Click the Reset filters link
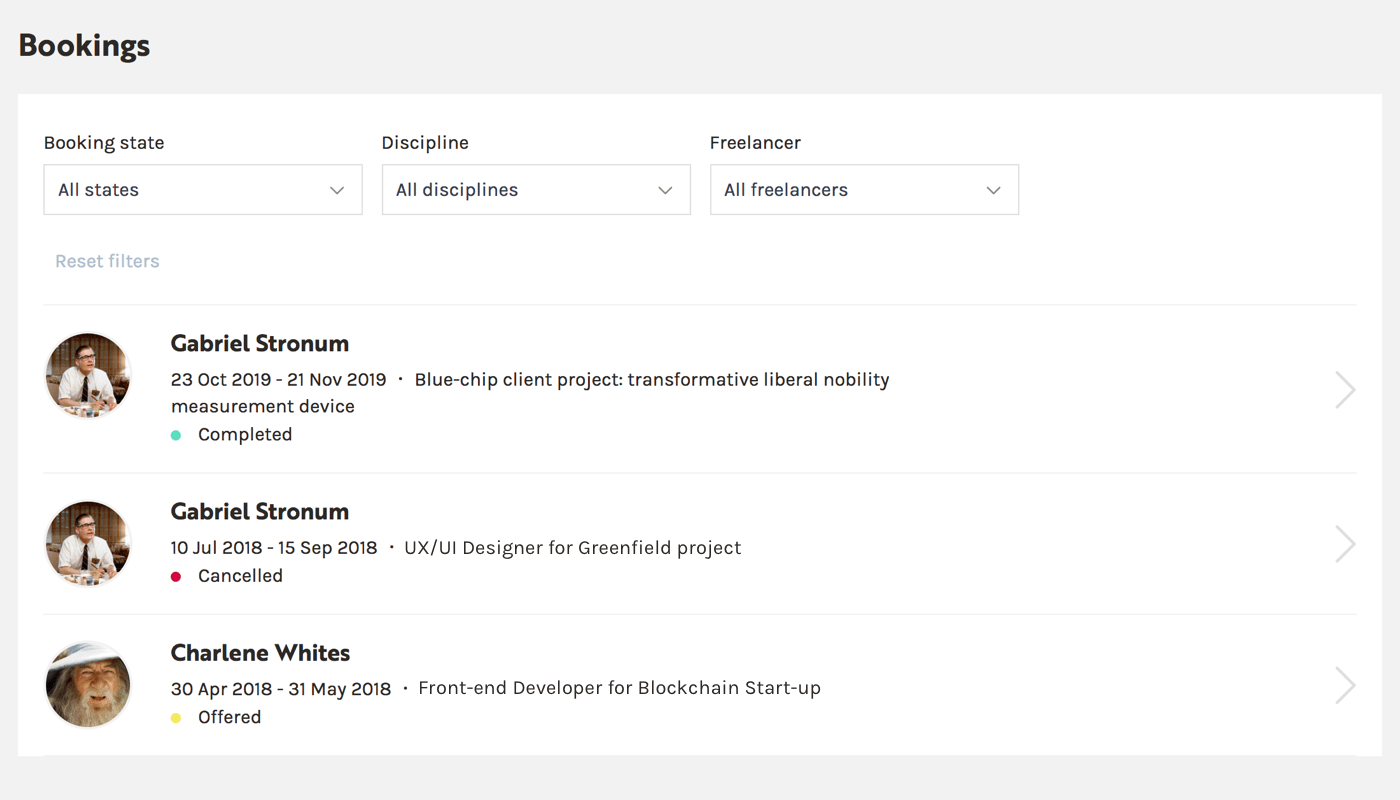The image size is (1400, 800). point(107,261)
